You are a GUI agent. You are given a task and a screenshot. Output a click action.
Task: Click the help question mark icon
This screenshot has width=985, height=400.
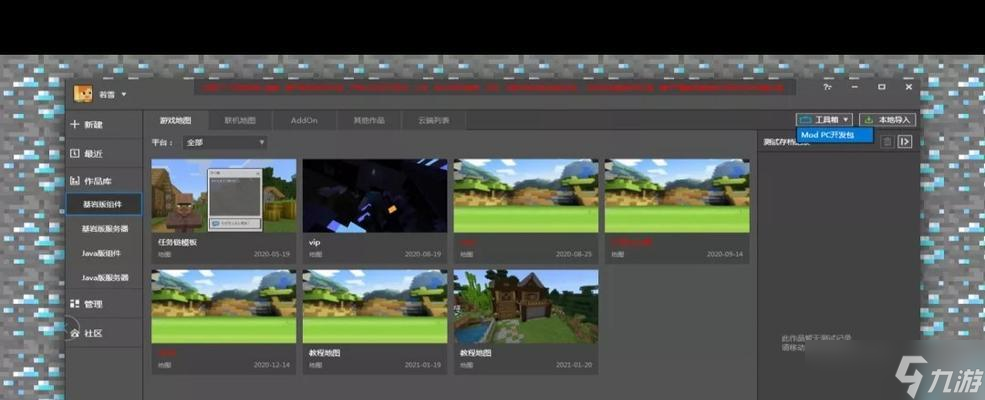(x=827, y=87)
